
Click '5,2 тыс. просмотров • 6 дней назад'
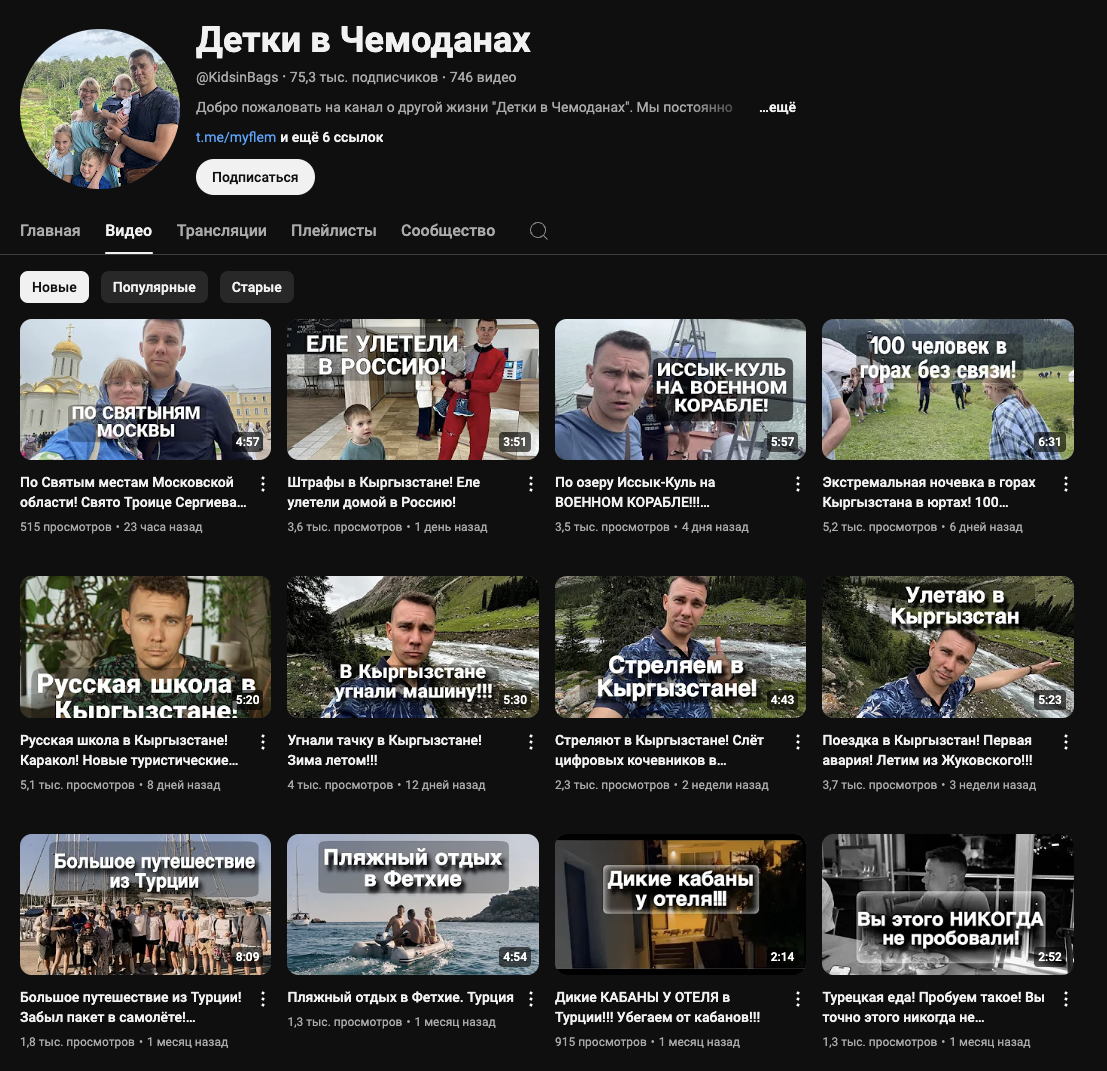click(x=922, y=527)
